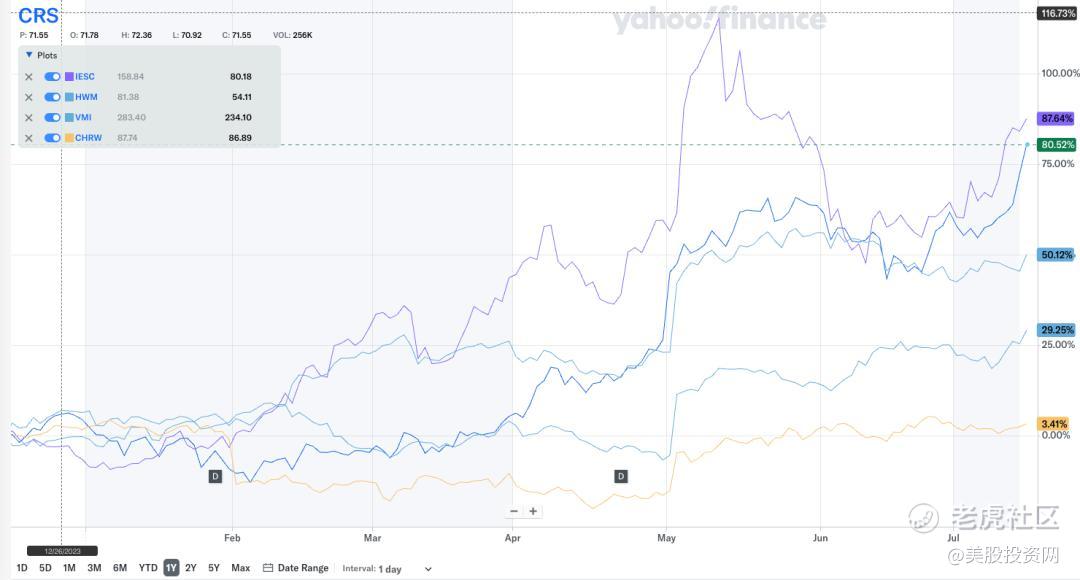
Task: Click the first D dividend marker near February
Action: coord(215,476)
